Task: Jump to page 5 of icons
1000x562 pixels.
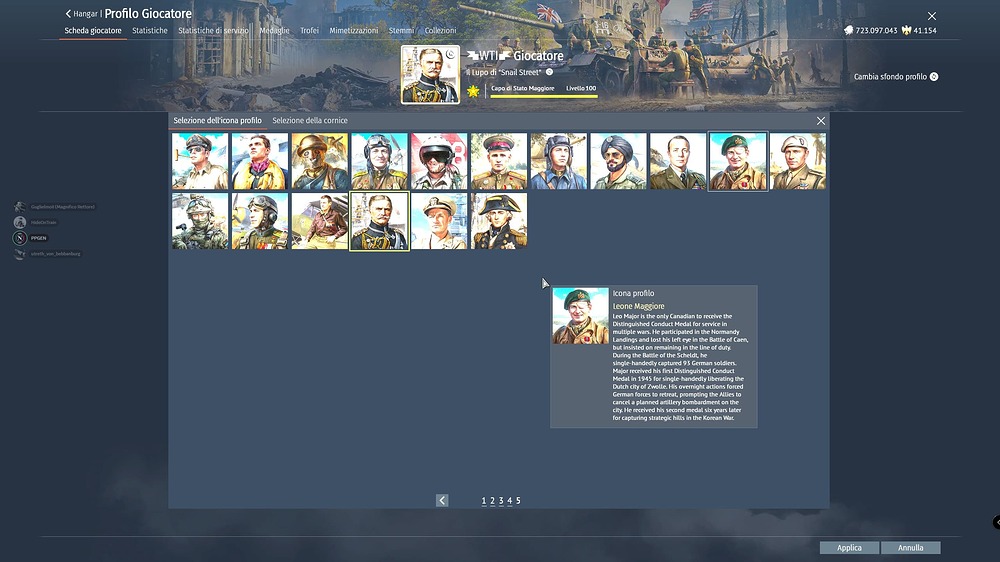Action: click(518, 500)
